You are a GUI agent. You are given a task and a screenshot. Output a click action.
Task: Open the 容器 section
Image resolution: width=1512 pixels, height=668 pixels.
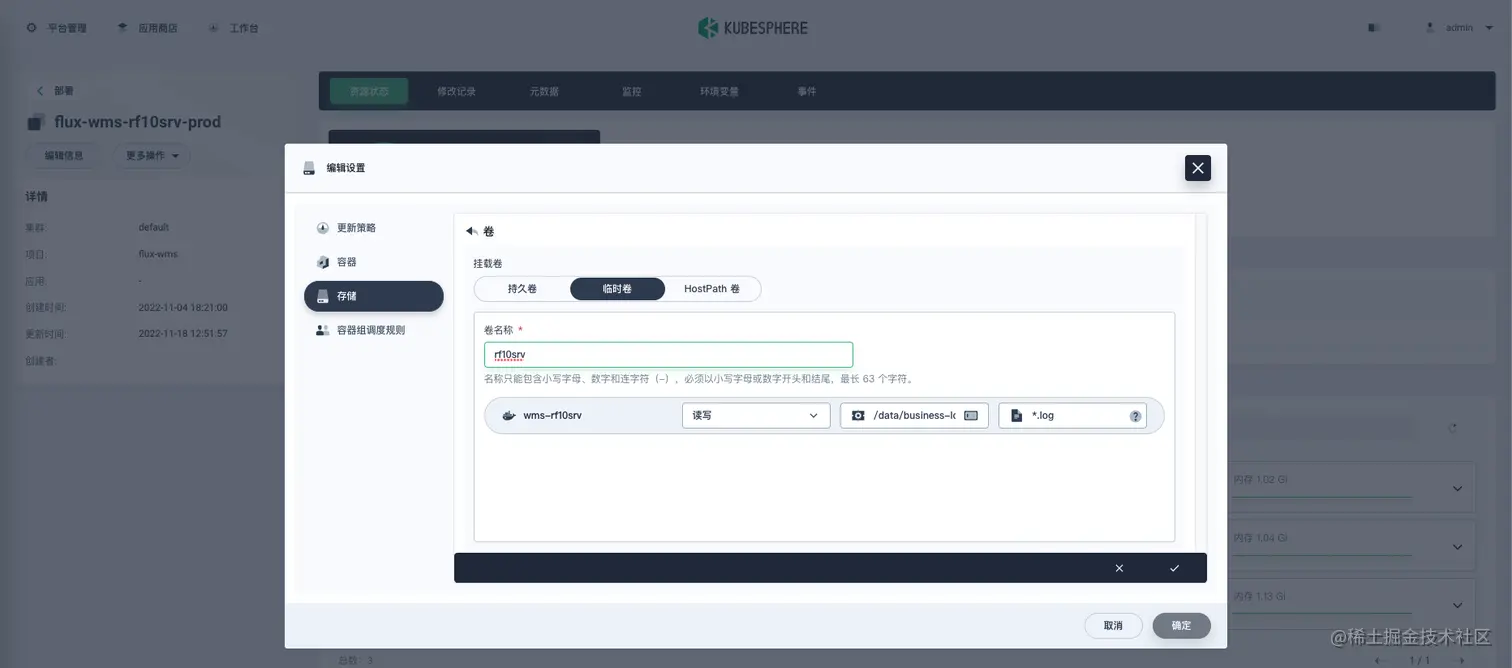374,262
